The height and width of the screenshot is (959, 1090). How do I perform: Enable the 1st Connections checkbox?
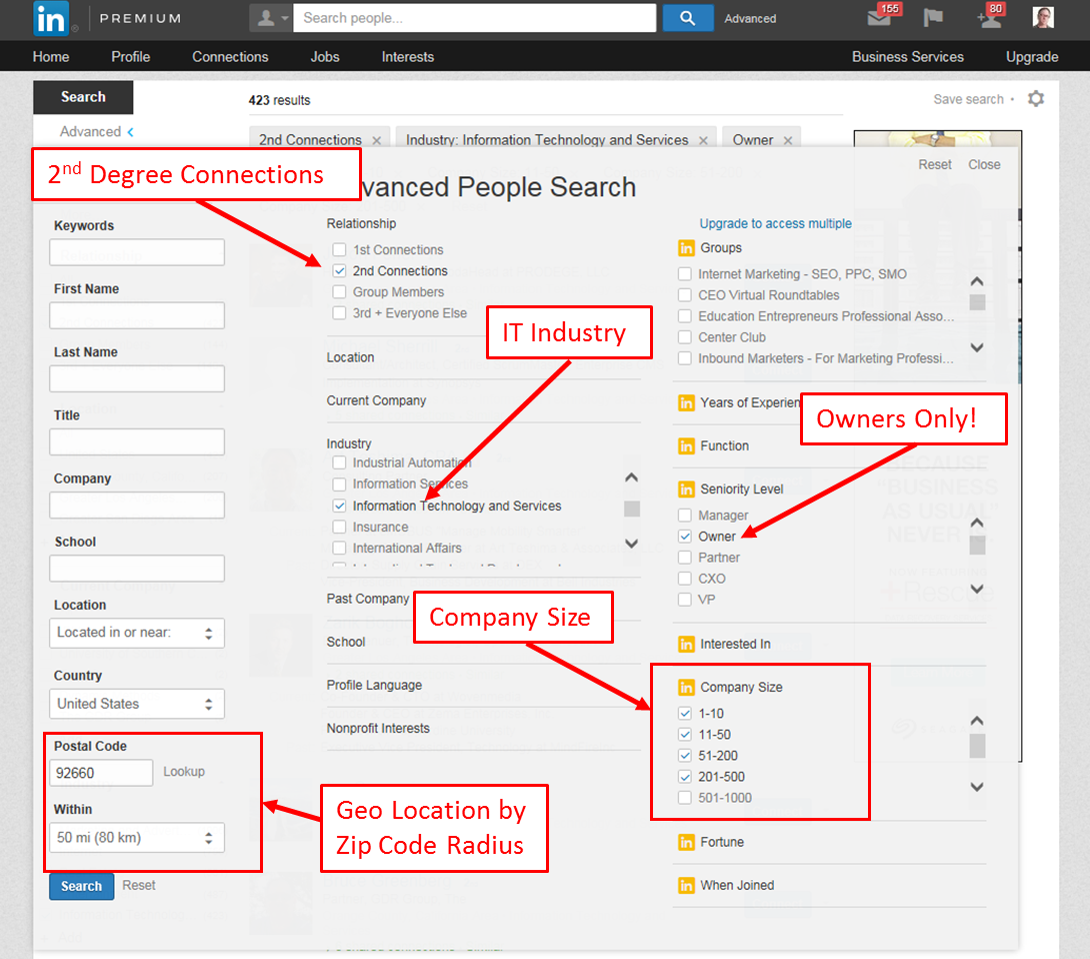click(340, 250)
